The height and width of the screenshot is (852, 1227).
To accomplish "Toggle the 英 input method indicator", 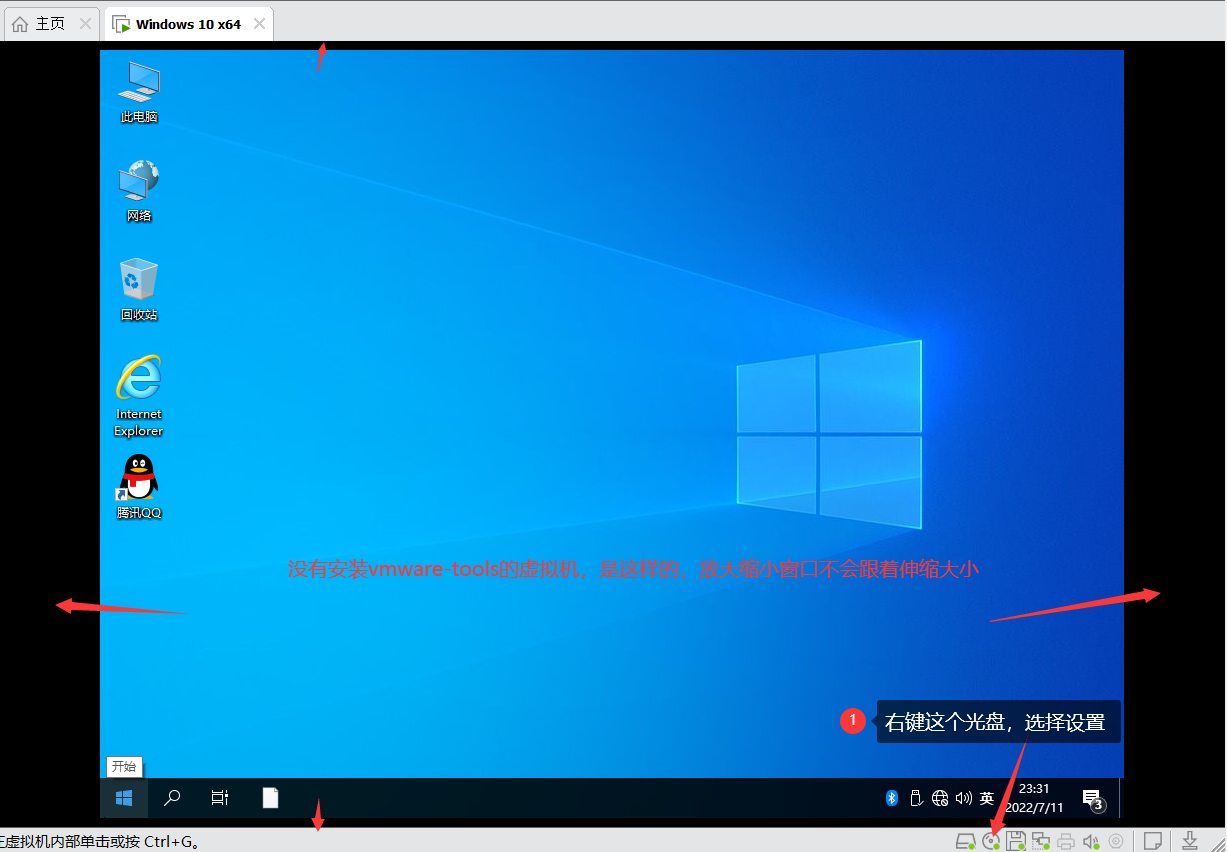I will pyautogui.click(x=987, y=798).
